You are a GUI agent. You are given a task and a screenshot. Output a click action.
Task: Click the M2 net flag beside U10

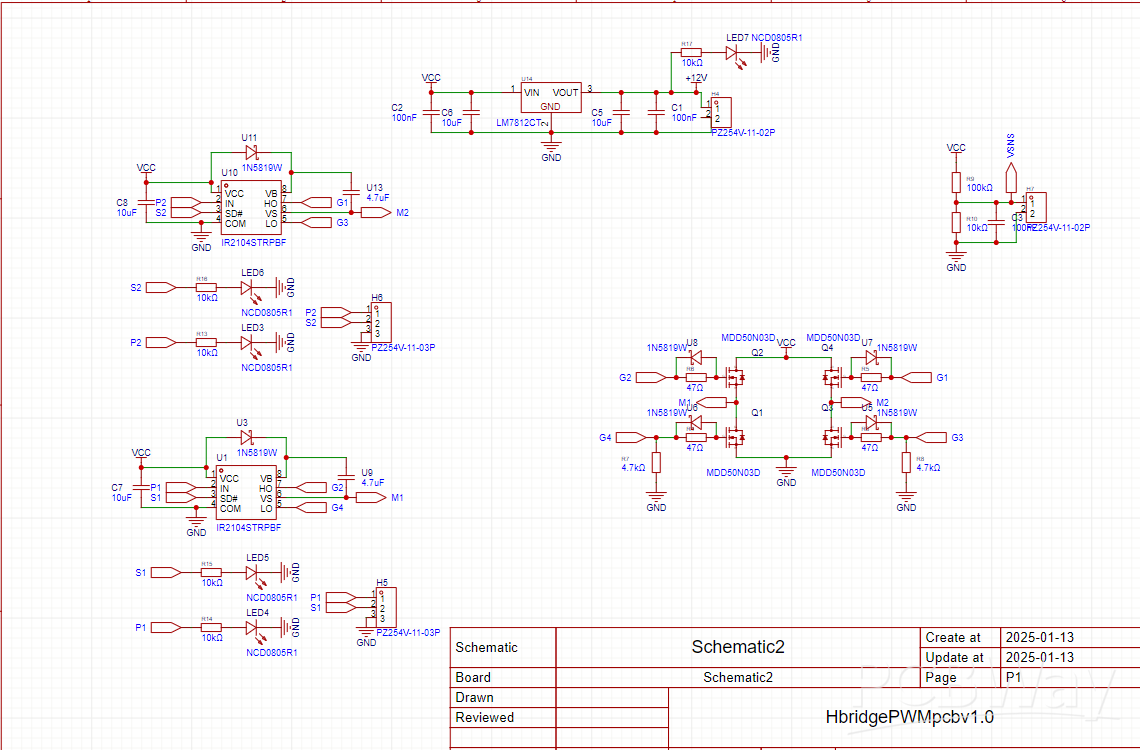tap(376, 213)
